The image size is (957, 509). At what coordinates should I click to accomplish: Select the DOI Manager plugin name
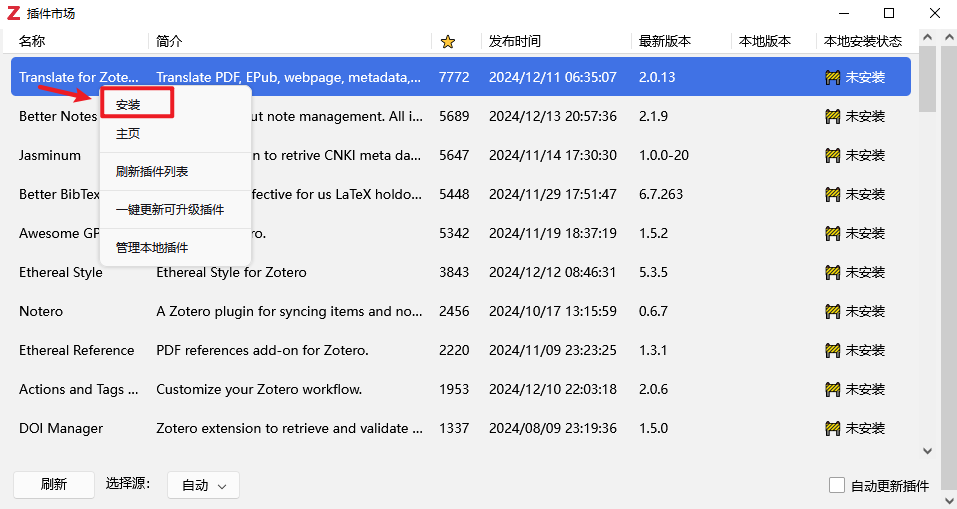click(61, 428)
